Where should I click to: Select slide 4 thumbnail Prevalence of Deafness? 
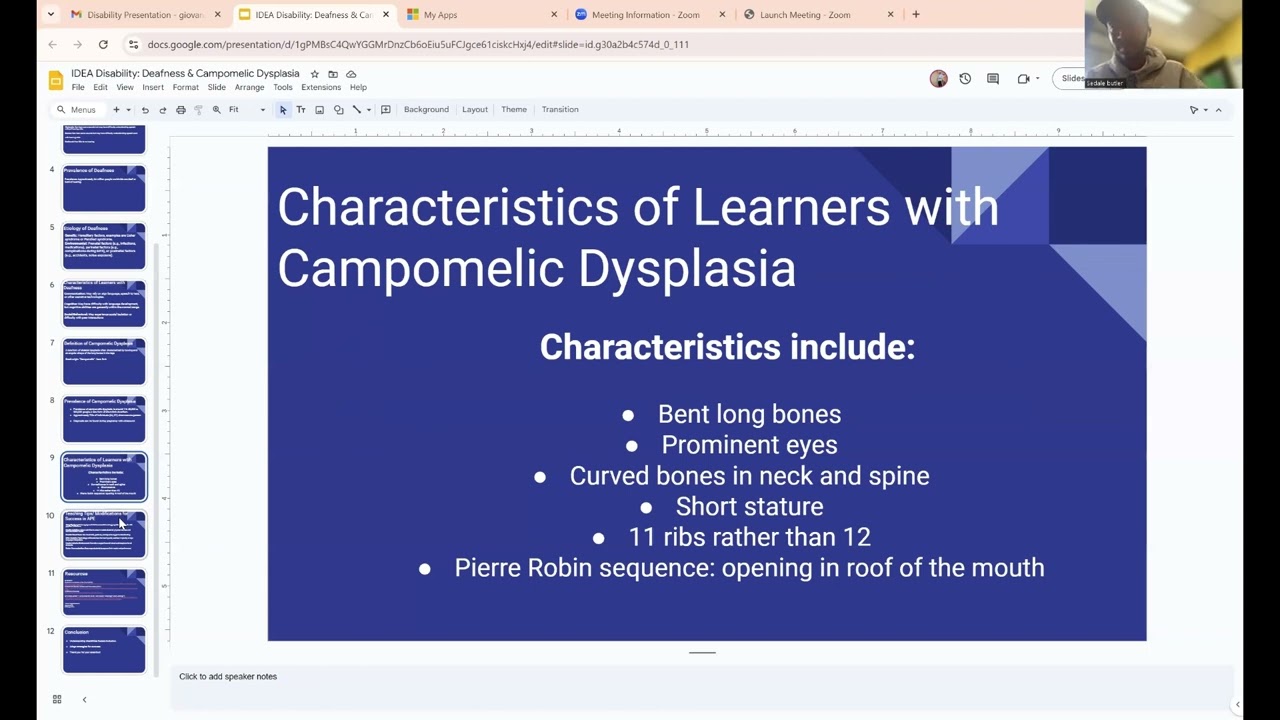[104, 189]
